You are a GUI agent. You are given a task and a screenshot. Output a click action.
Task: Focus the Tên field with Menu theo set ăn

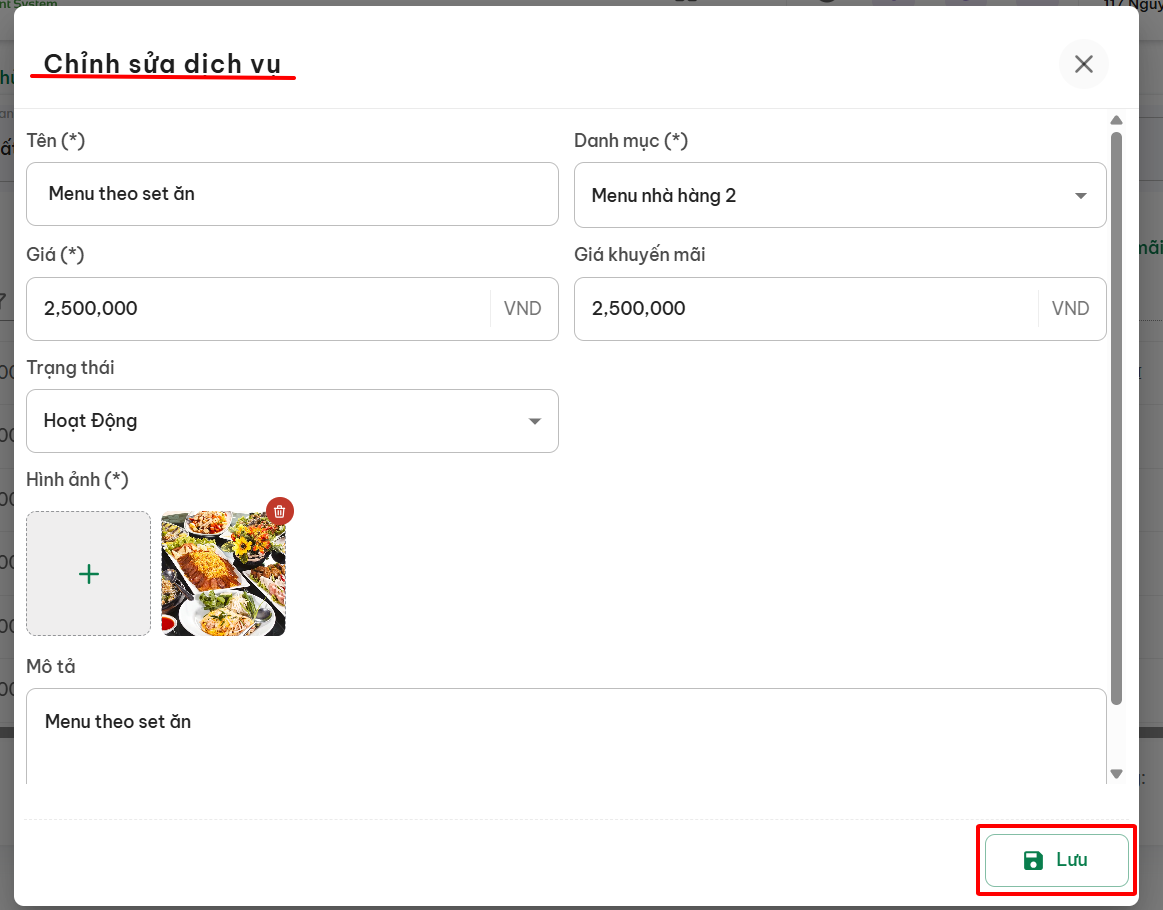(x=292, y=194)
